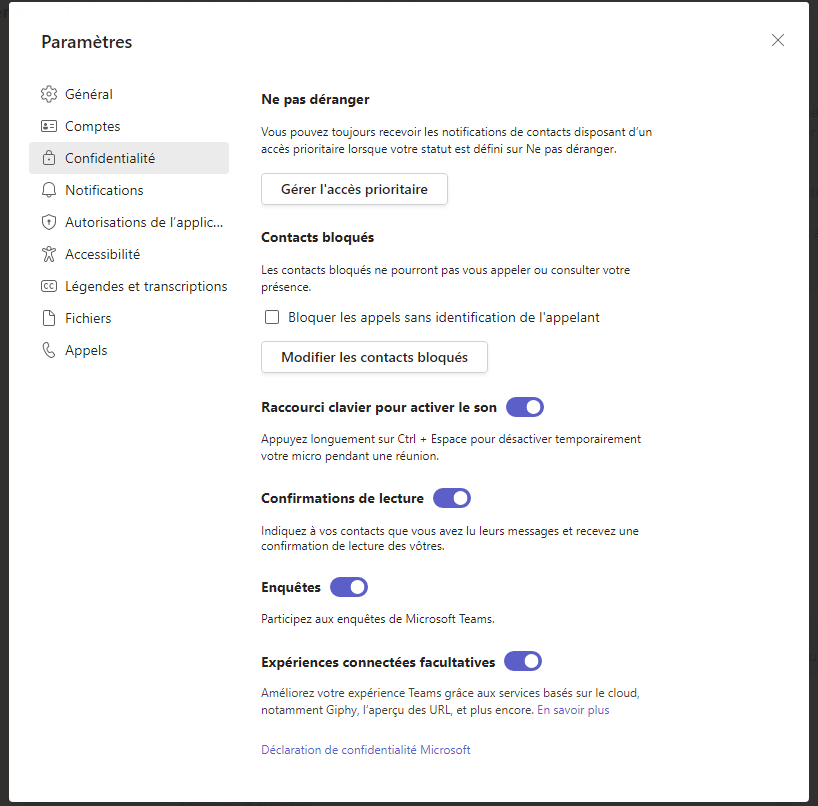Open the En savoir plus link
818x806 pixels.
(573, 710)
